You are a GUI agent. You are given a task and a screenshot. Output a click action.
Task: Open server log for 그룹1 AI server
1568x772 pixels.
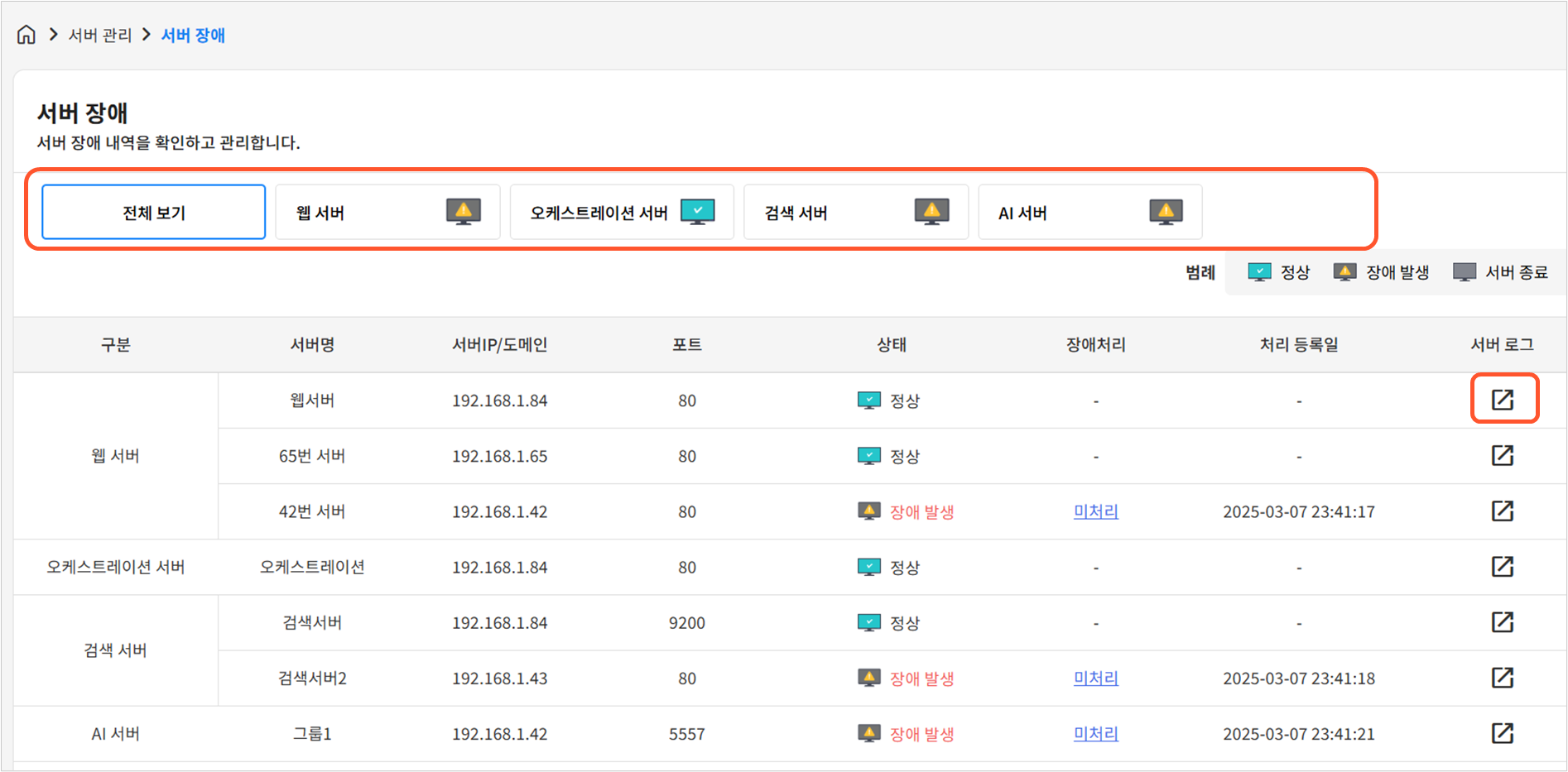[1502, 733]
